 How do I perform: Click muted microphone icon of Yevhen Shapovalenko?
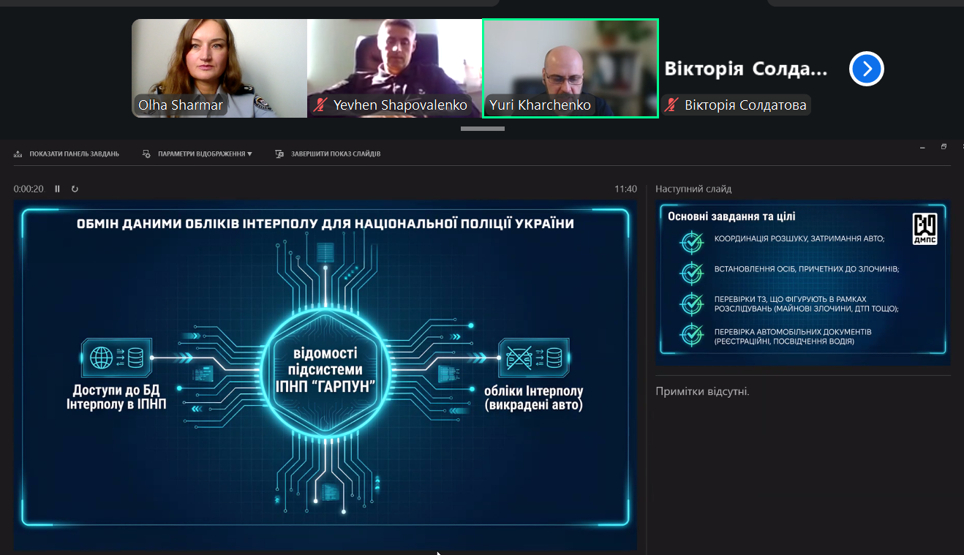(320, 105)
